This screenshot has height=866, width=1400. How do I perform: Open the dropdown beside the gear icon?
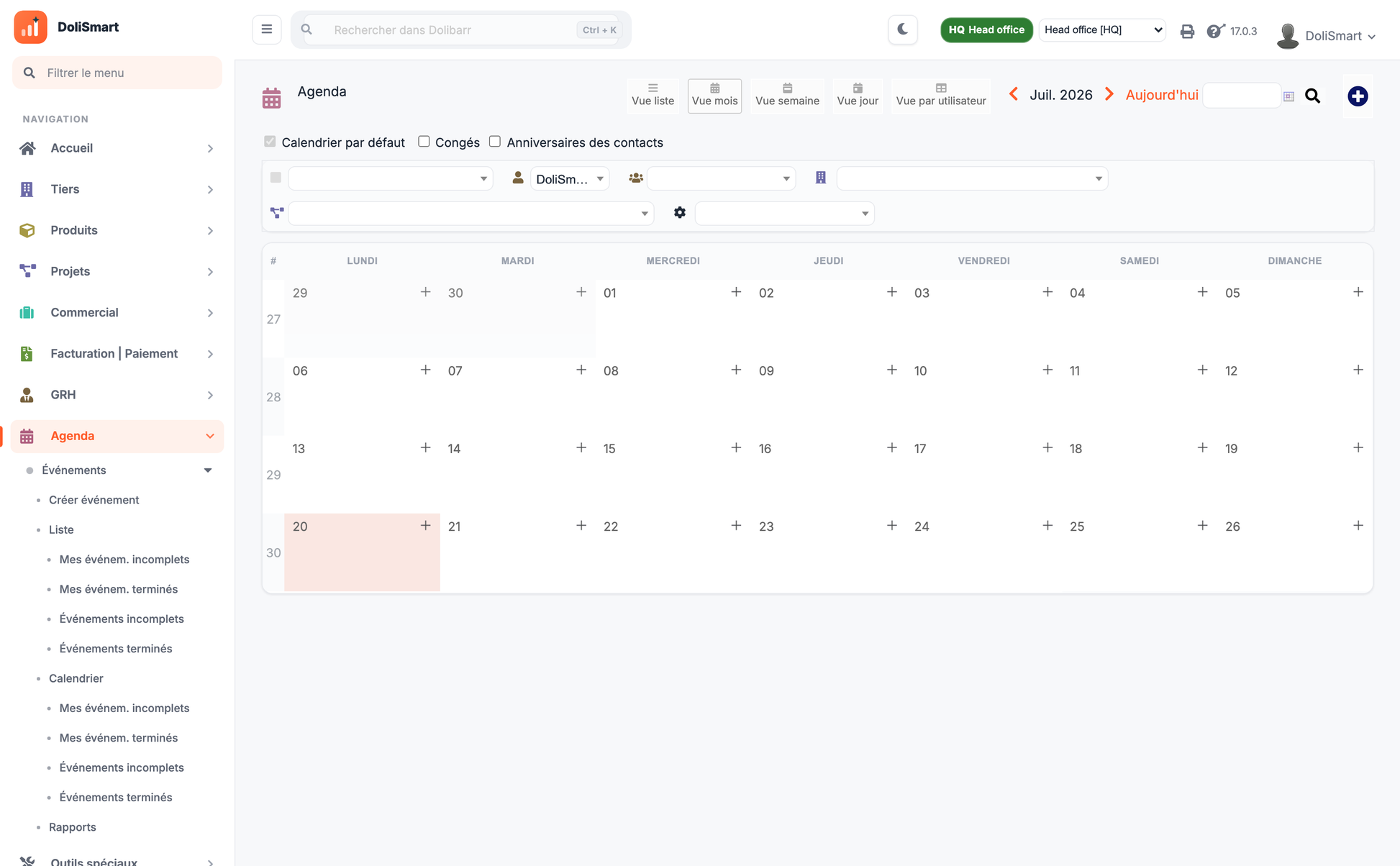784,214
